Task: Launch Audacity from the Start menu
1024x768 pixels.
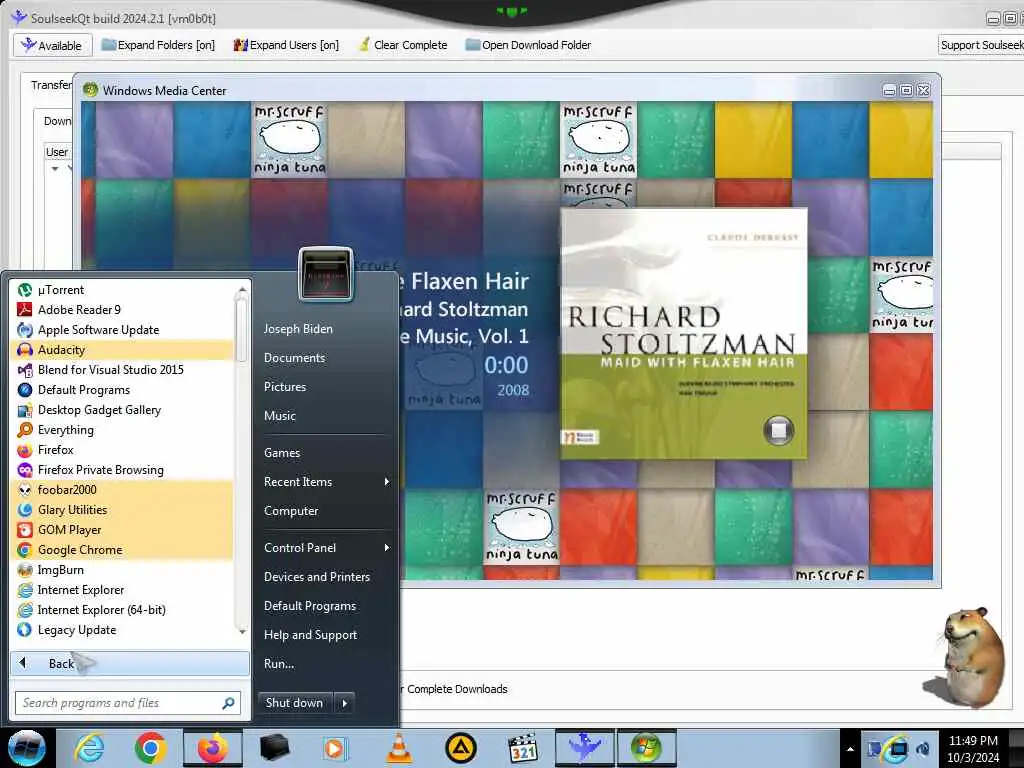Action: click(122, 349)
